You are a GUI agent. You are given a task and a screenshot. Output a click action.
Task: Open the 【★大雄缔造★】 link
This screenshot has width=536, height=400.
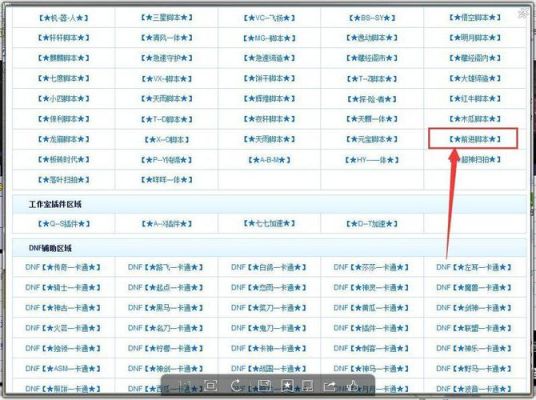(475, 78)
